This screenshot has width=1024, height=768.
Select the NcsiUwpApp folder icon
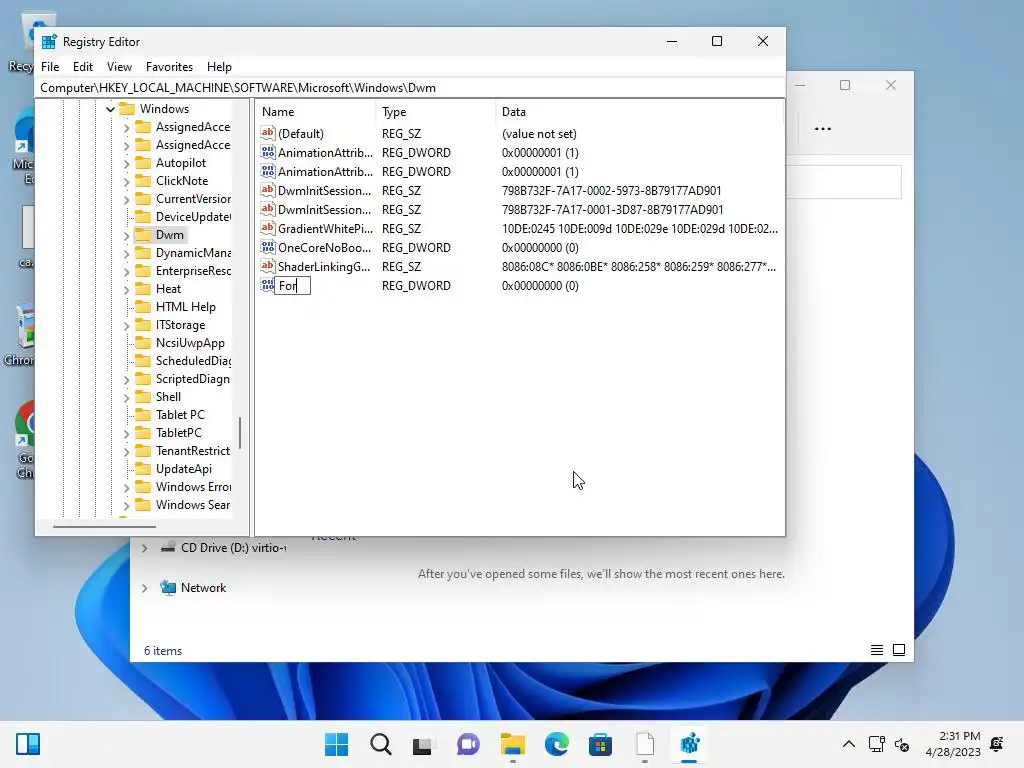[143, 342]
